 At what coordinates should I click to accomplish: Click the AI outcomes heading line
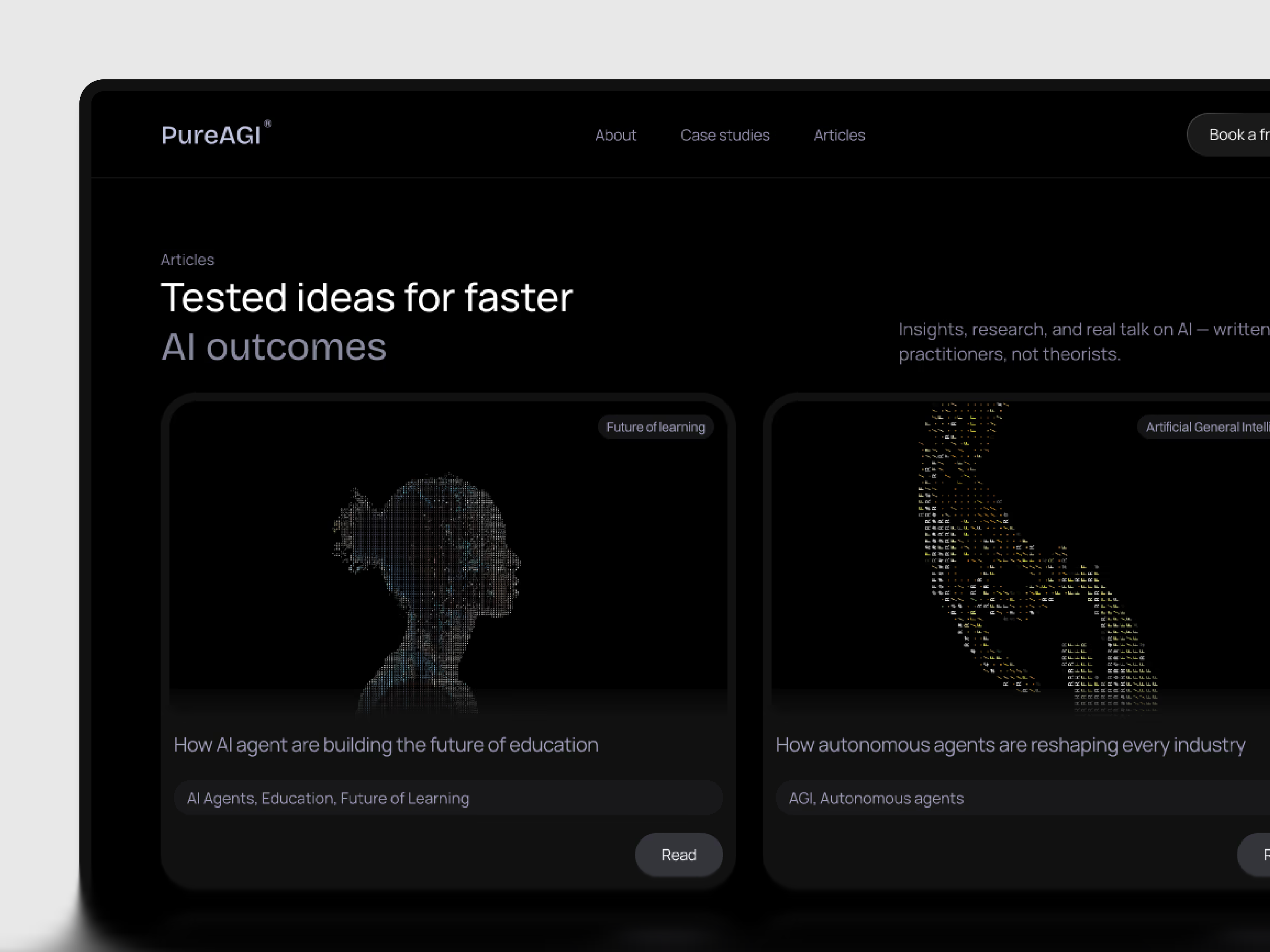274,347
